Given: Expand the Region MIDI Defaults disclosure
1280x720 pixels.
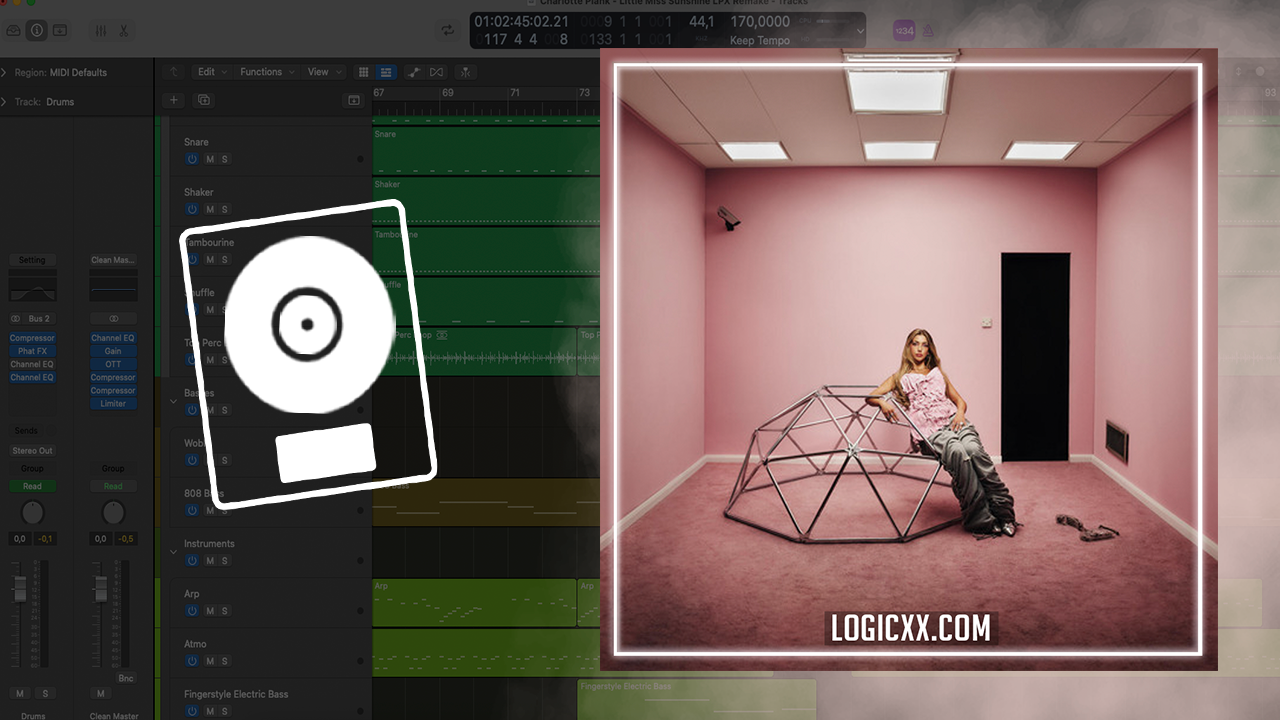Looking at the screenshot, I should click(4, 73).
